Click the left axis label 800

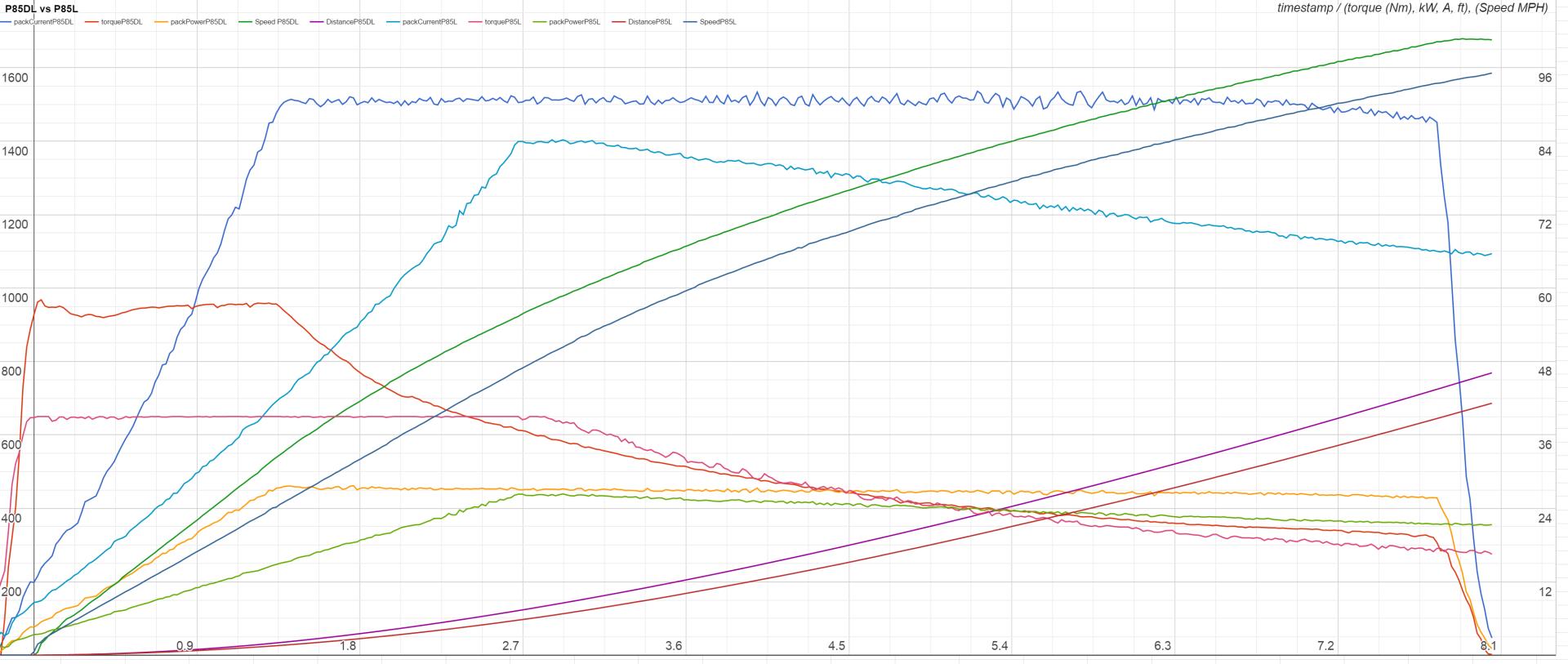pyautogui.click(x=11, y=372)
